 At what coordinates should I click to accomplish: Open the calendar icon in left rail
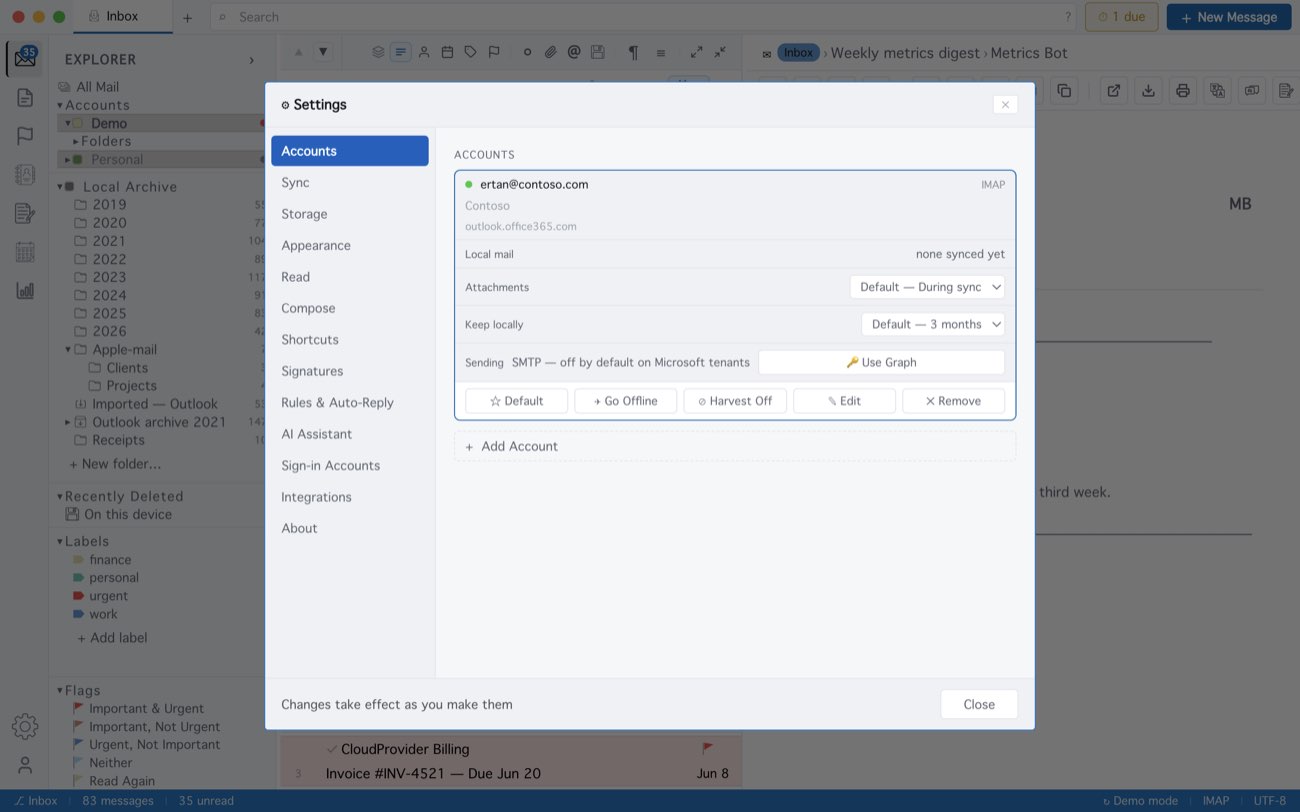pos(25,252)
